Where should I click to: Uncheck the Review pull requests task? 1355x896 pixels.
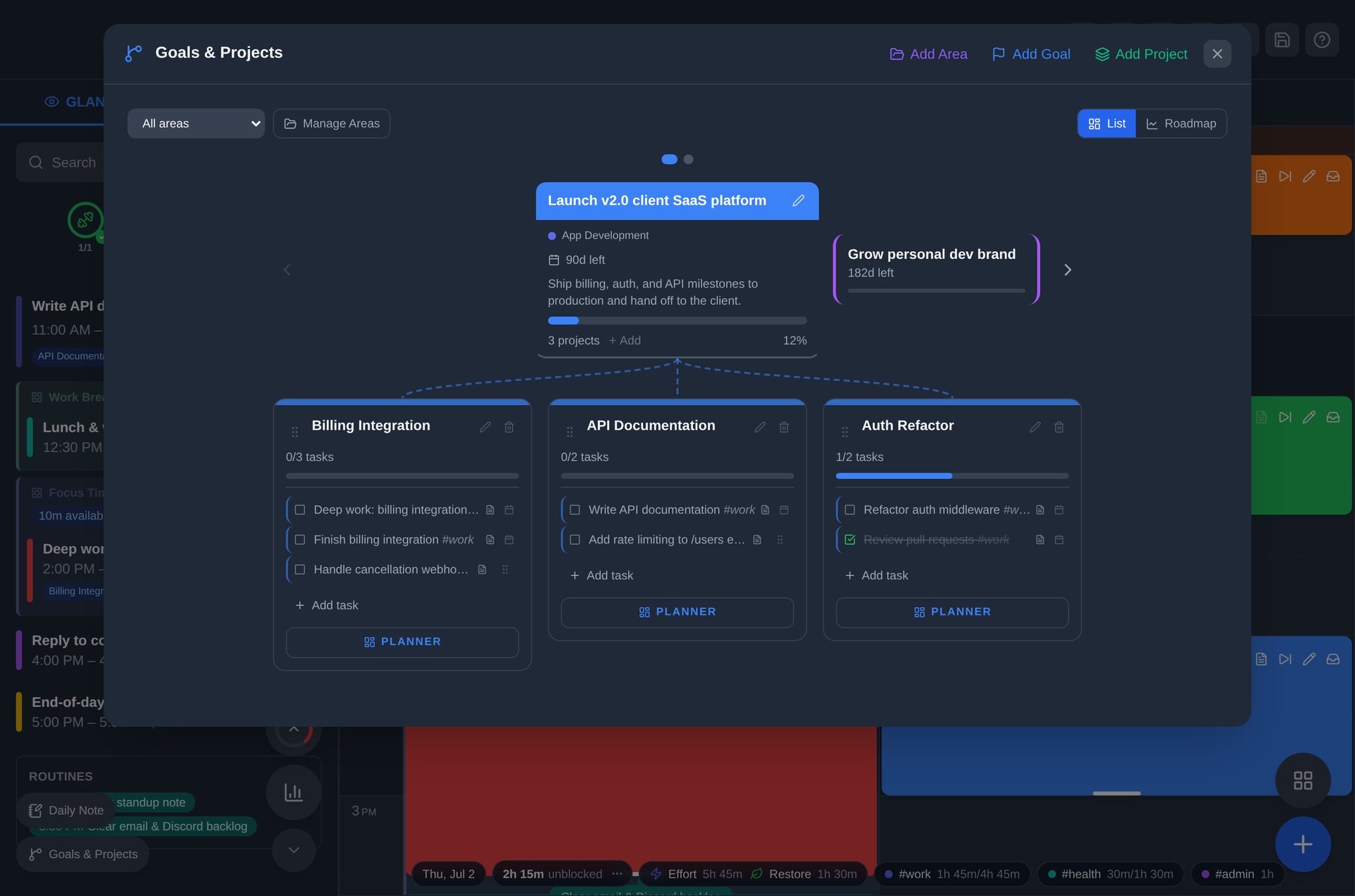tap(850, 540)
